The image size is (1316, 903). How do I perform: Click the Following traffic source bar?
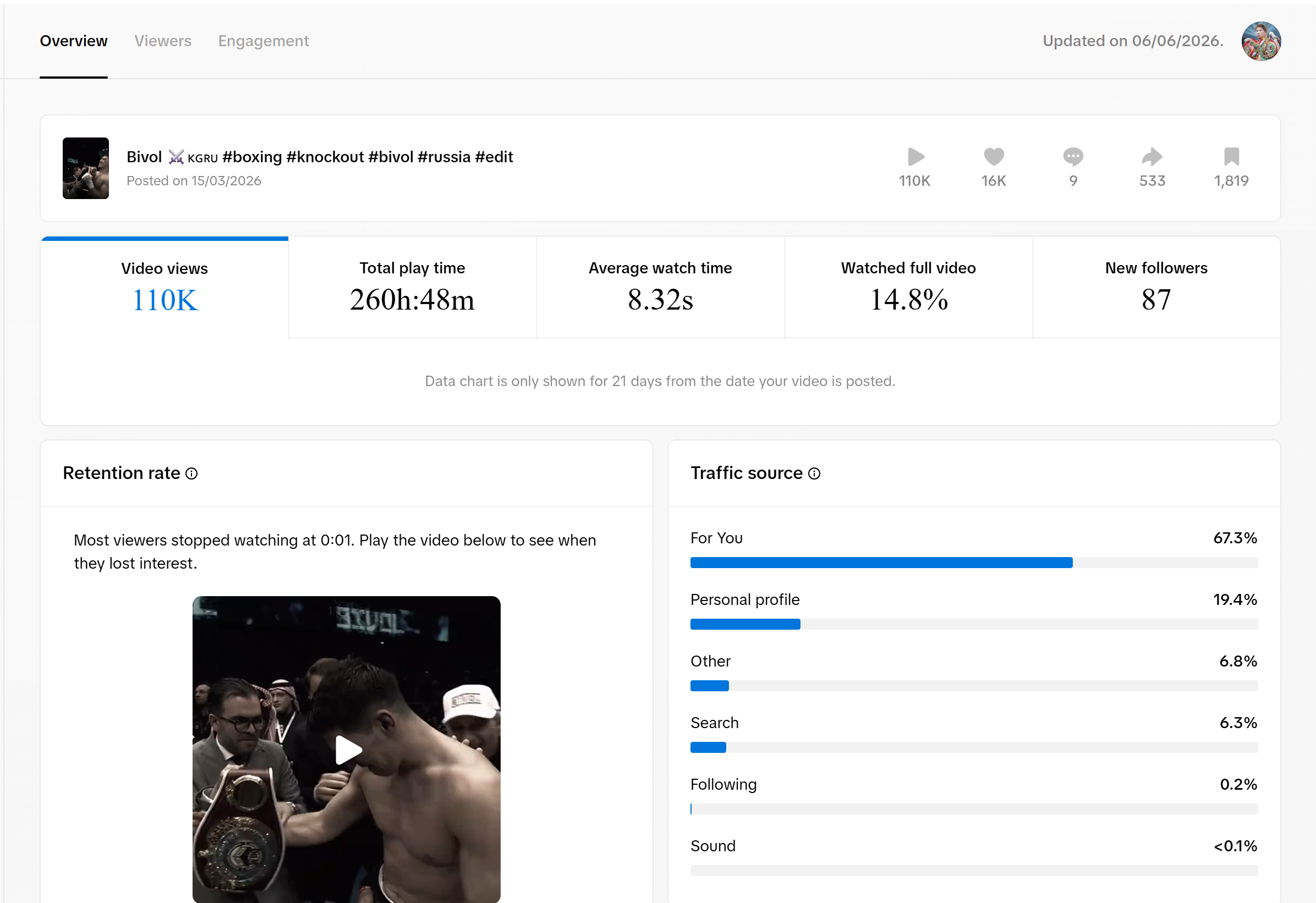click(974, 810)
